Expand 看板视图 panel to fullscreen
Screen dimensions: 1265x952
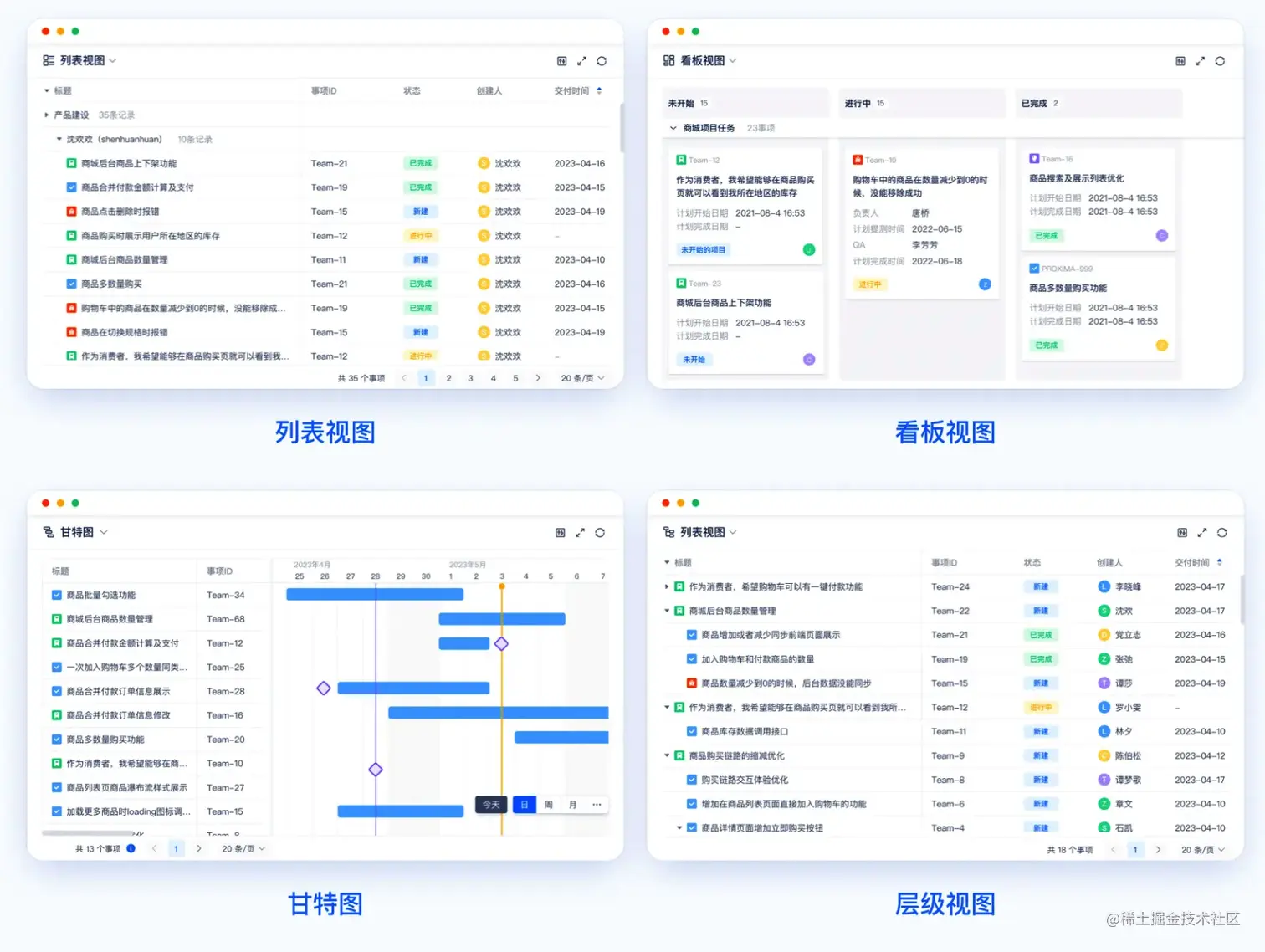pyautogui.click(x=1200, y=61)
